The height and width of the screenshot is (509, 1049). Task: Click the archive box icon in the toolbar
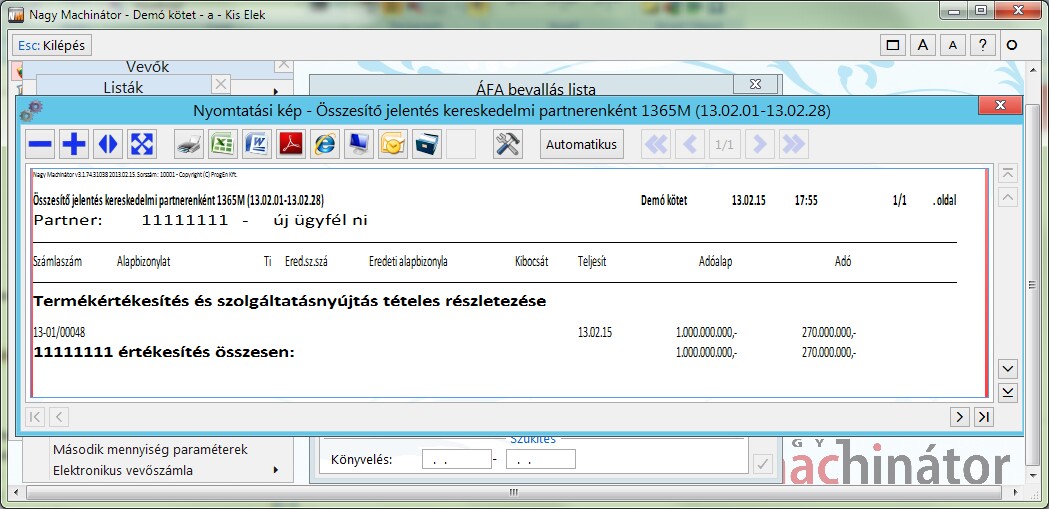[427, 144]
